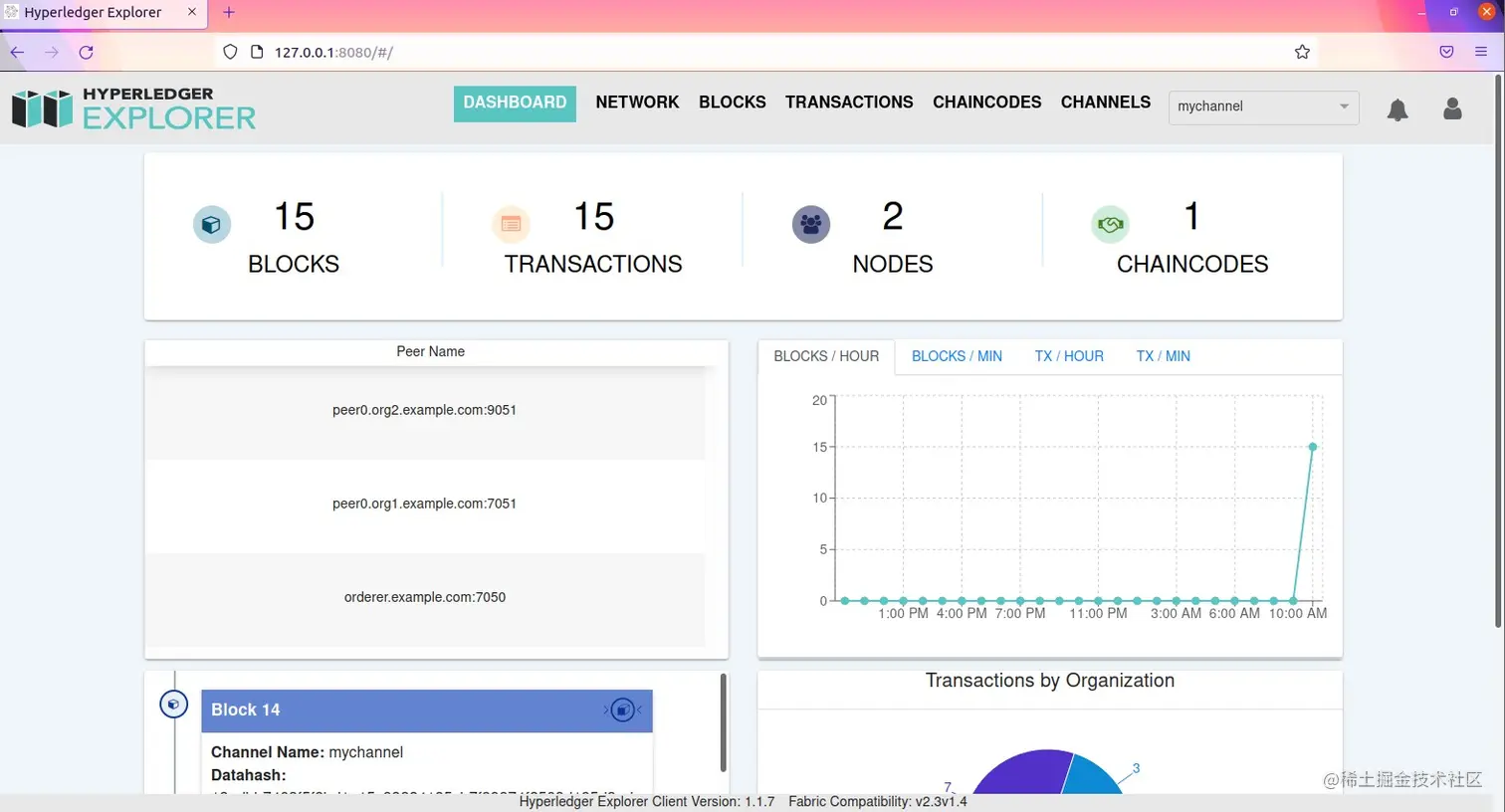Open the user profile icon
The image size is (1505, 812).
[1452, 109]
